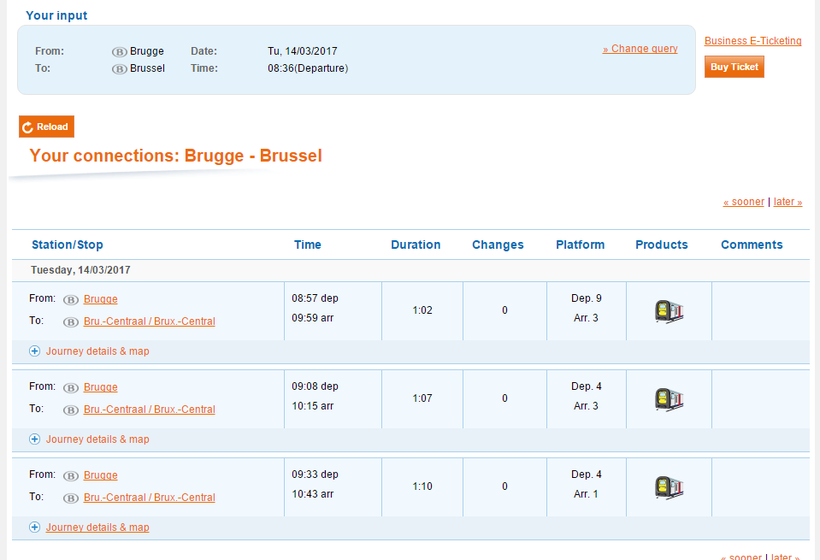Open Journey details & map for 09:33 train
The image size is (820, 560).
pos(97,527)
